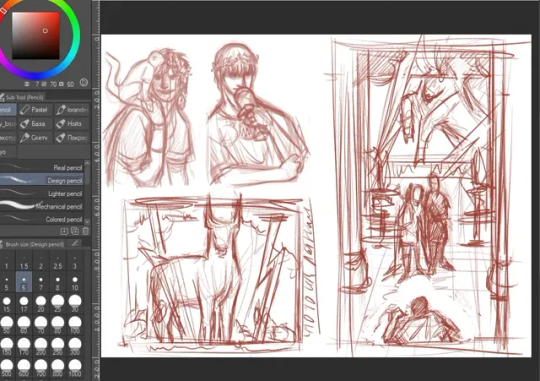Image resolution: width=540 pixels, height=381 pixels.
Task: Click the duplicate sub tool icon
Action: click(75, 231)
